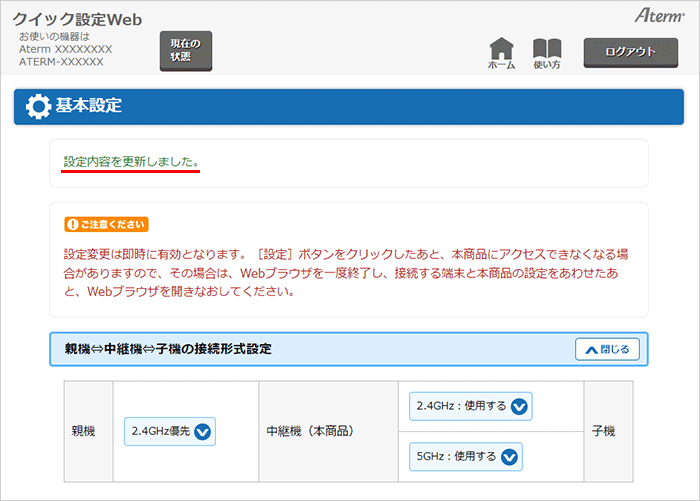700x501 pixels.
Task: Click the 基本設定 page heading bar
Action: pyautogui.click(x=349, y=106)
